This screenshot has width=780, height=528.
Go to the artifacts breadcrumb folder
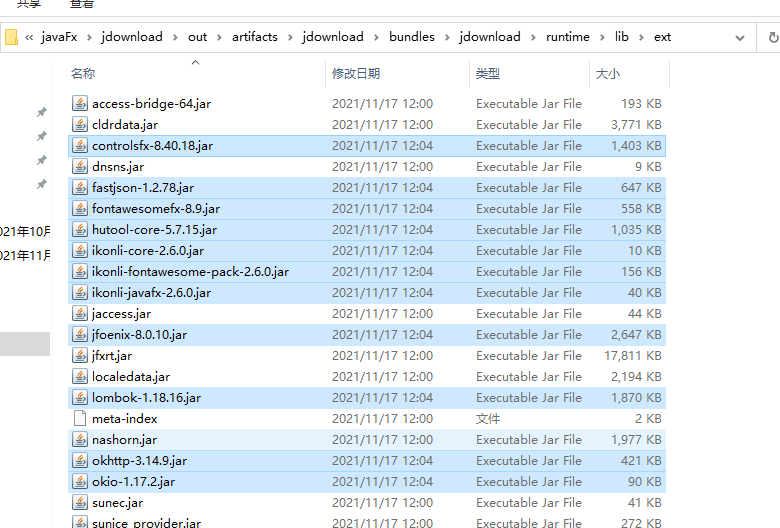pyautogui.click(x=255, y=37)
